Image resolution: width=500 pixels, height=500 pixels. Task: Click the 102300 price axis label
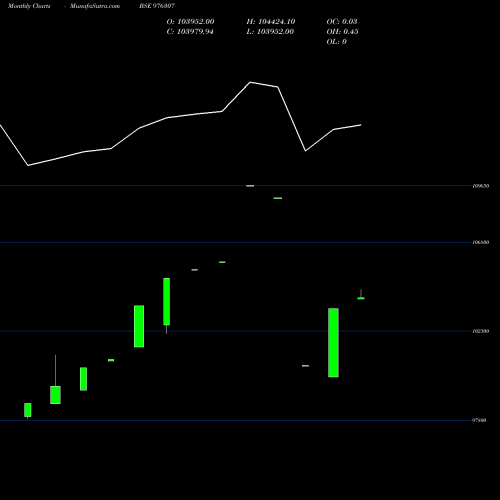click(481, 331)
